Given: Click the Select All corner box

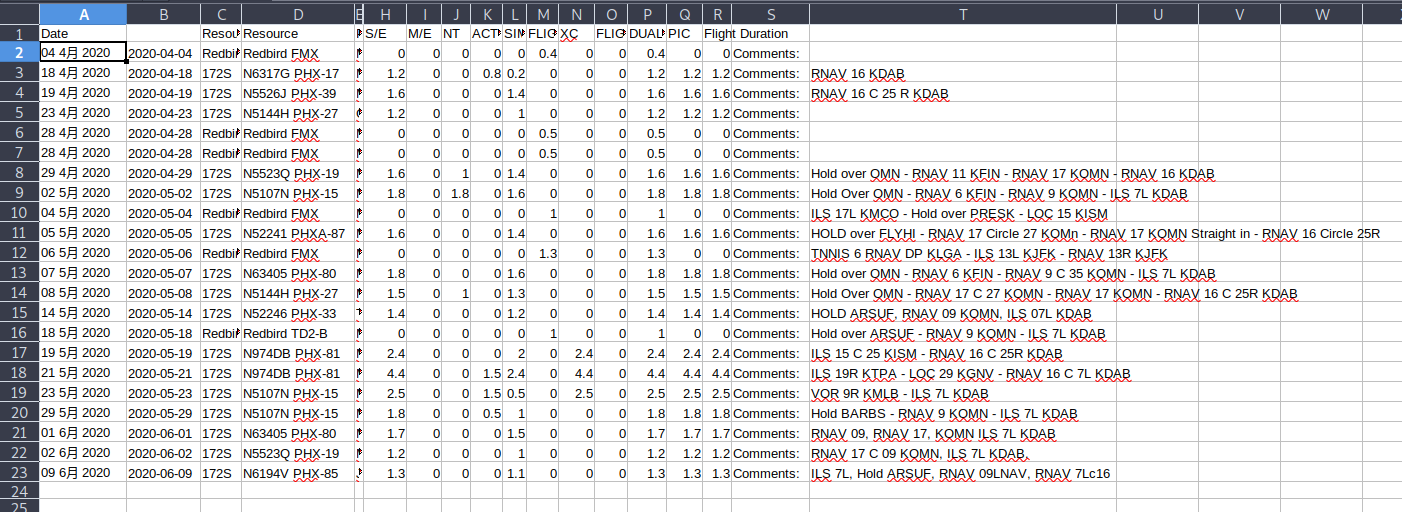Looking at the screenshot, I should [x=19, y=14].
